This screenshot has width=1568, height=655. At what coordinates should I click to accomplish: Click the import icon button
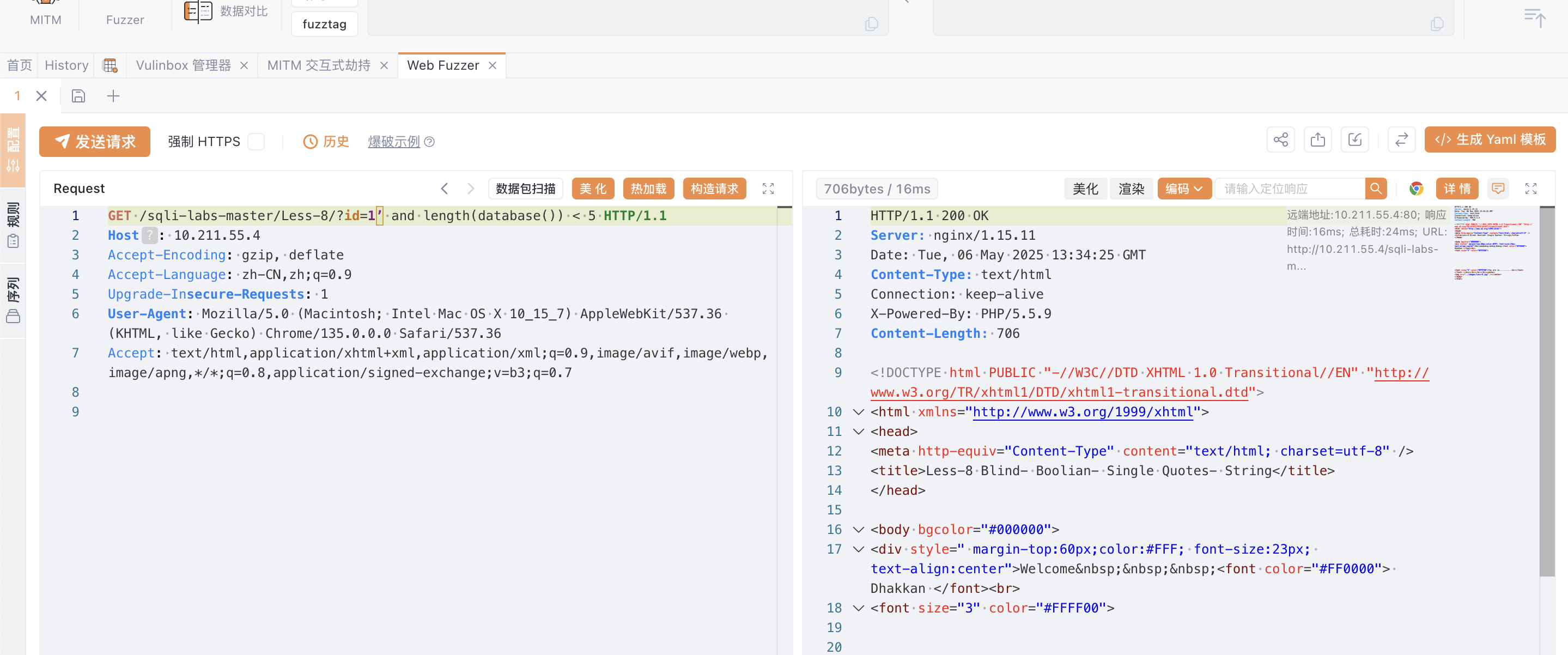click(1354, 140)
